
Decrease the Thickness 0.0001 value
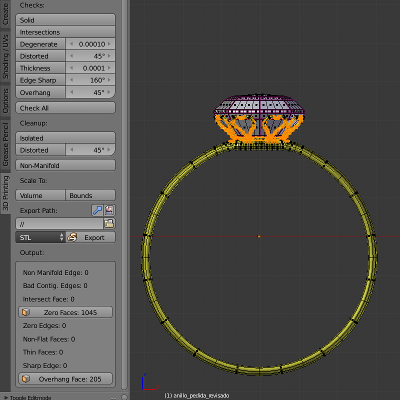click(71, 68)
